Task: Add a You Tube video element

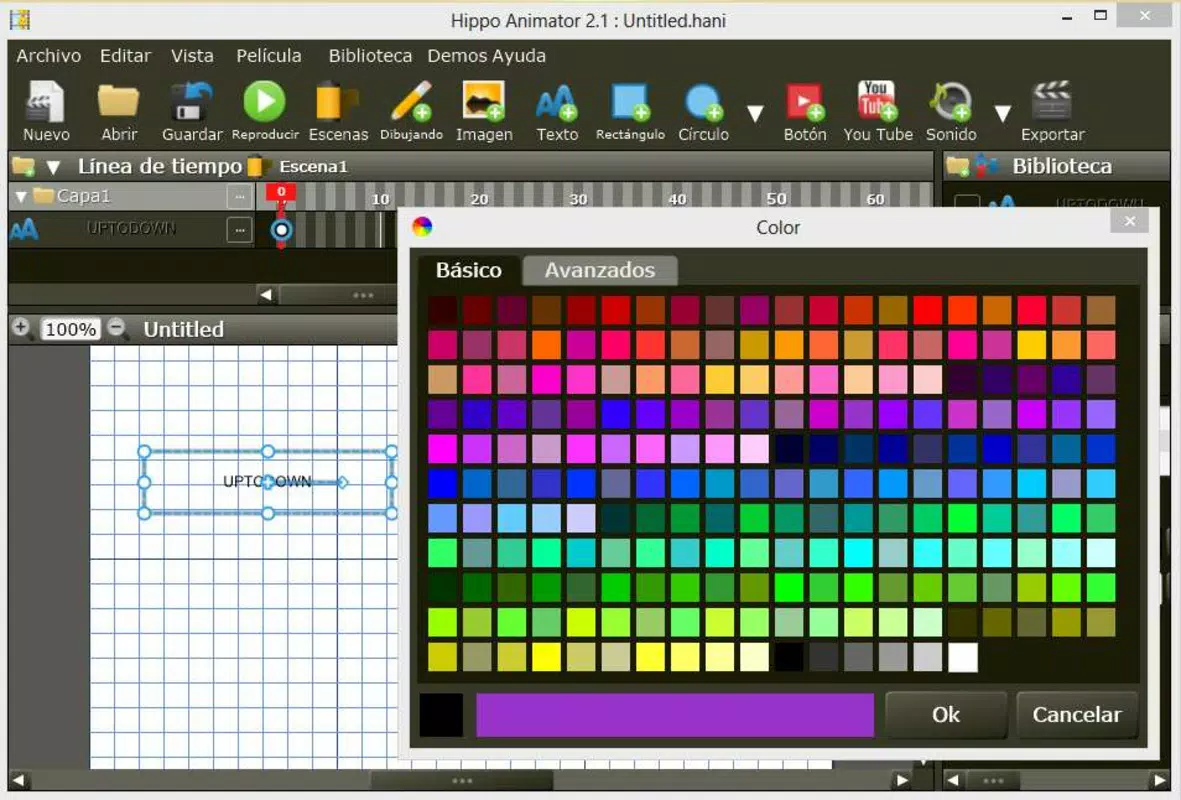Action: tap(877, 110)
